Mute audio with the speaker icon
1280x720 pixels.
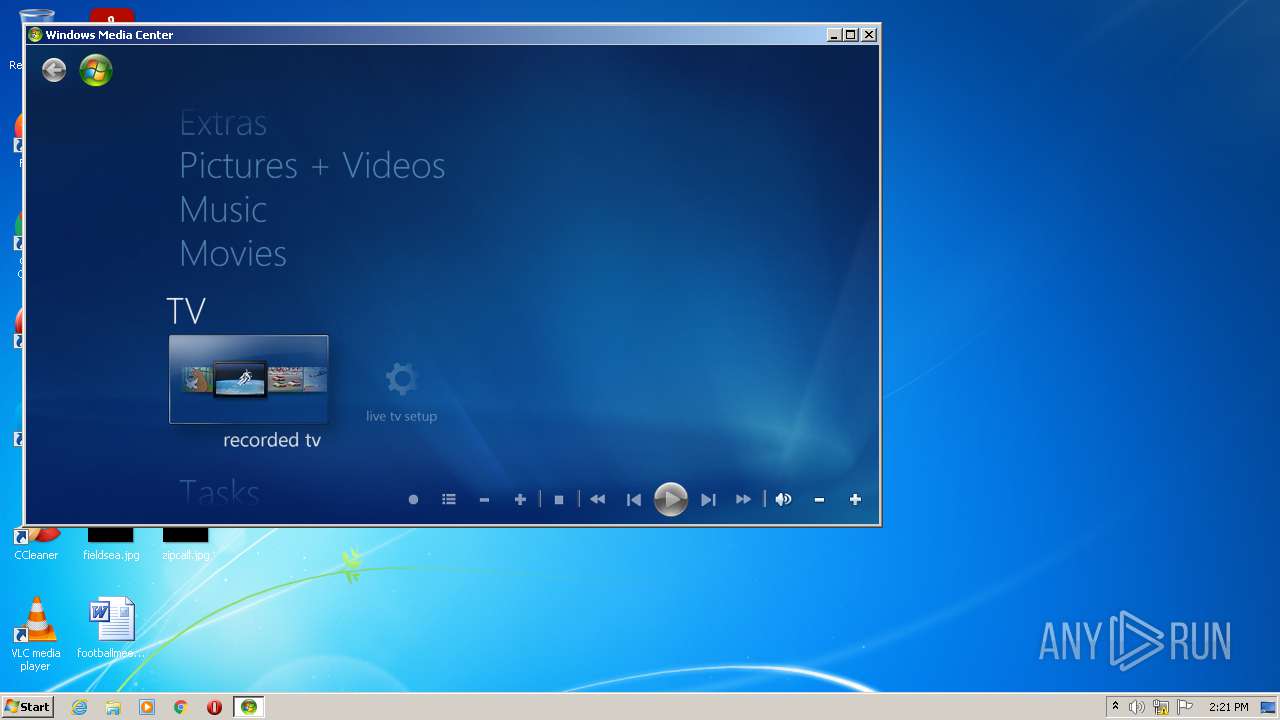tap(783, 500)
